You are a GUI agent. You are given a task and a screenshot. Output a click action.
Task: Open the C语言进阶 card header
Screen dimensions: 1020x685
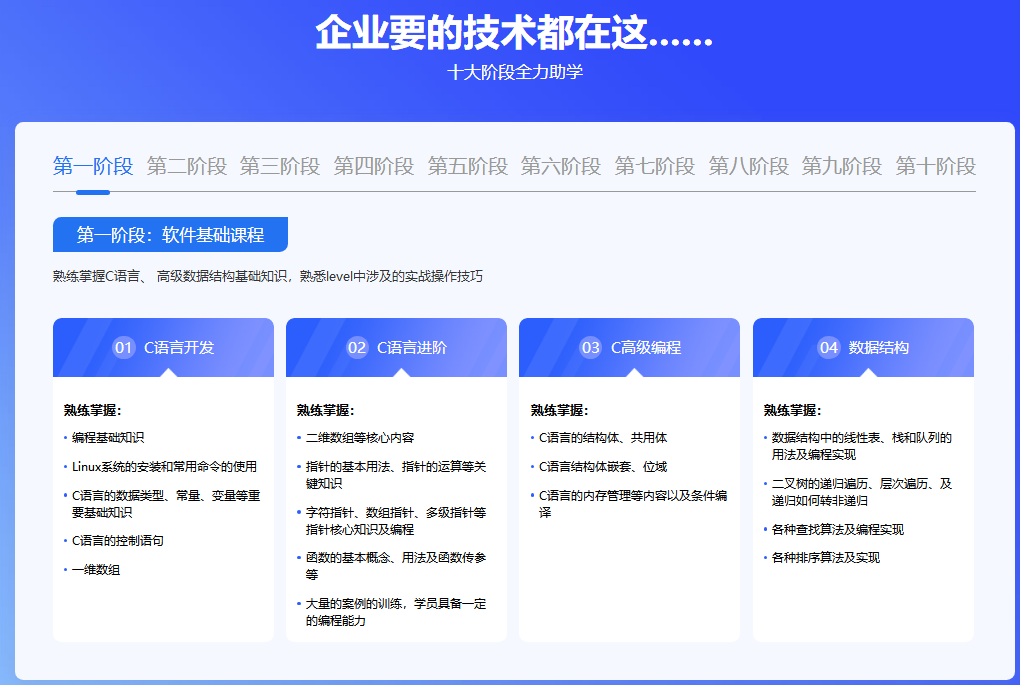[396, 347]
